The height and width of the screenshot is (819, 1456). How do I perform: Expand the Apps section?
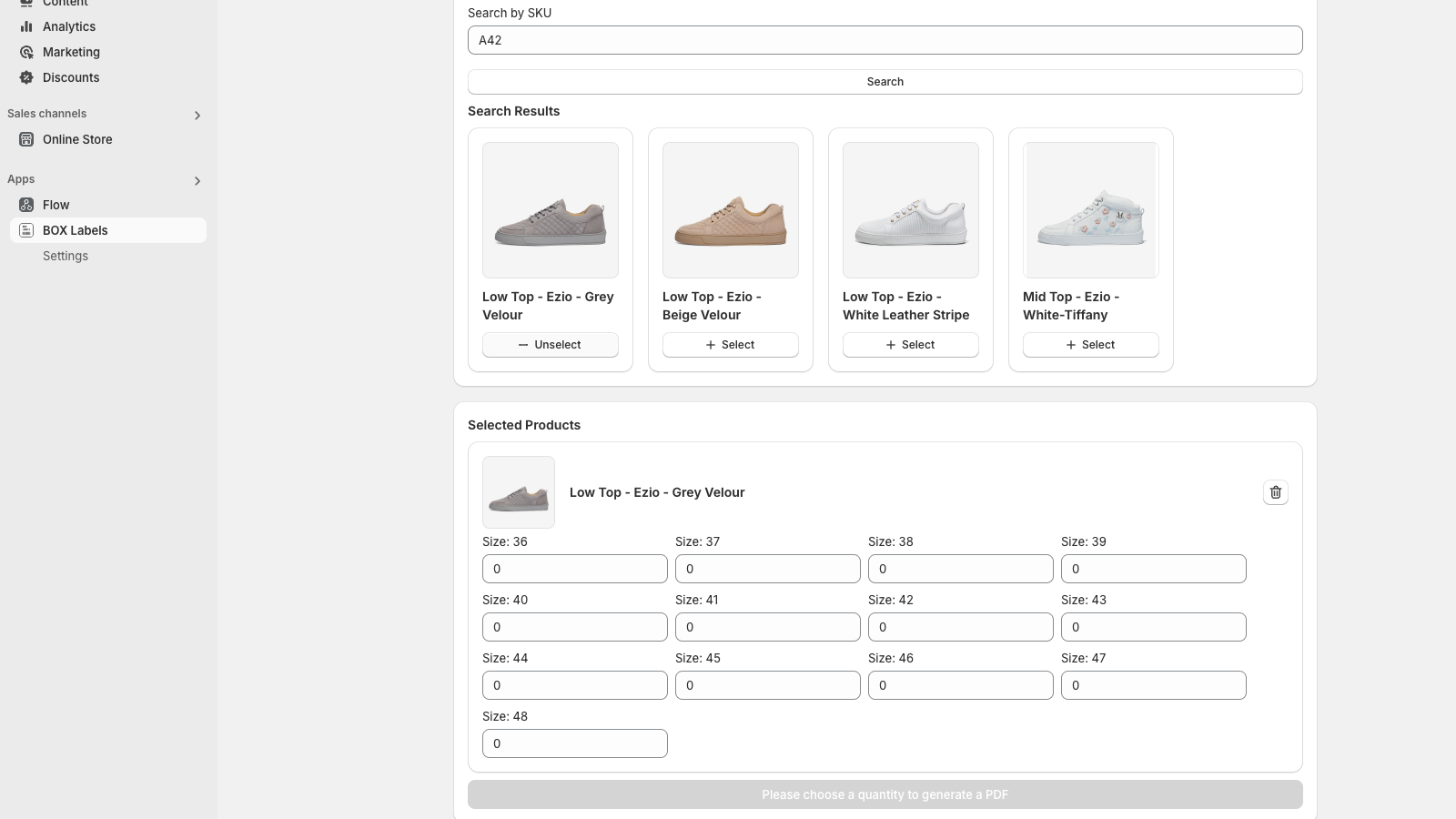(x=197, y=180)
